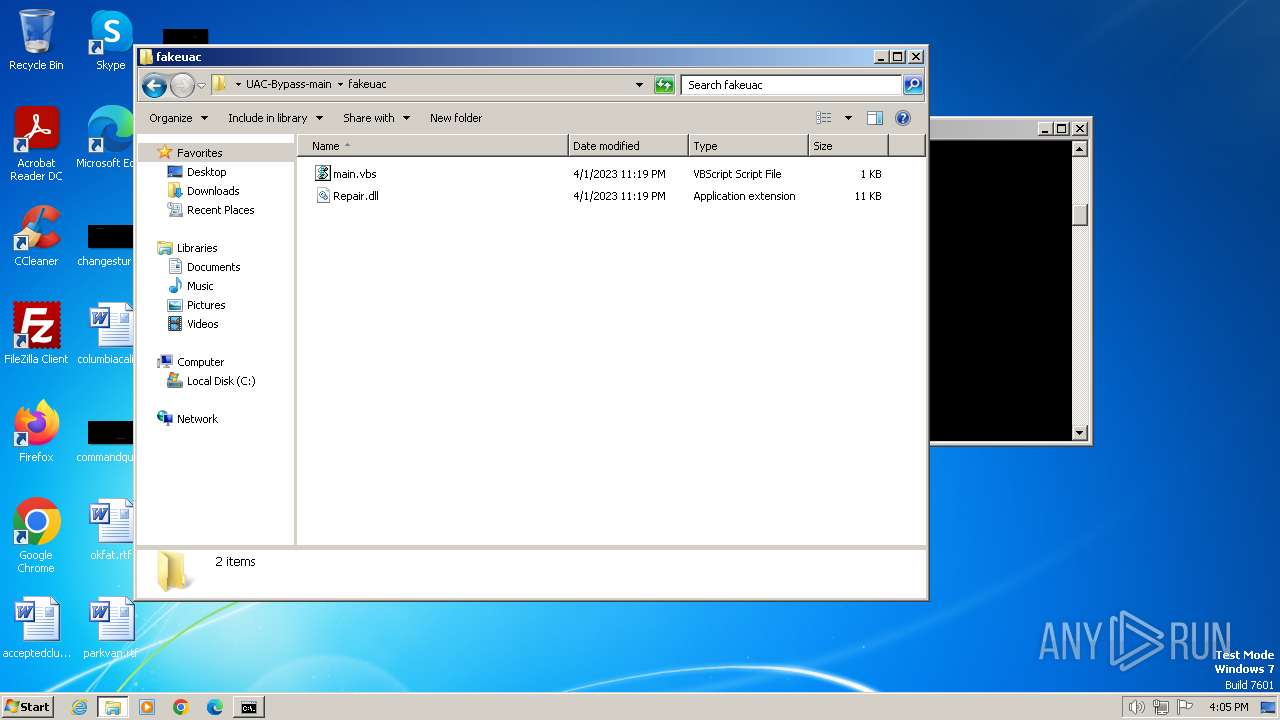Open the Videos library
The height and width of the screenshot is (720, 1280).
202,324
